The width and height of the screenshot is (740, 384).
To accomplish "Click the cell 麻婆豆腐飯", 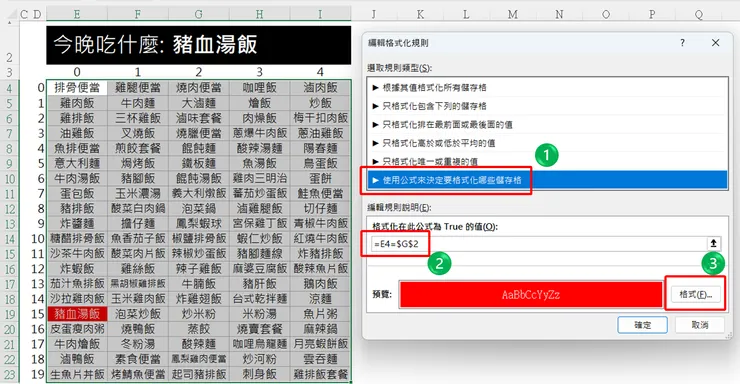I will tap(260, 268).
